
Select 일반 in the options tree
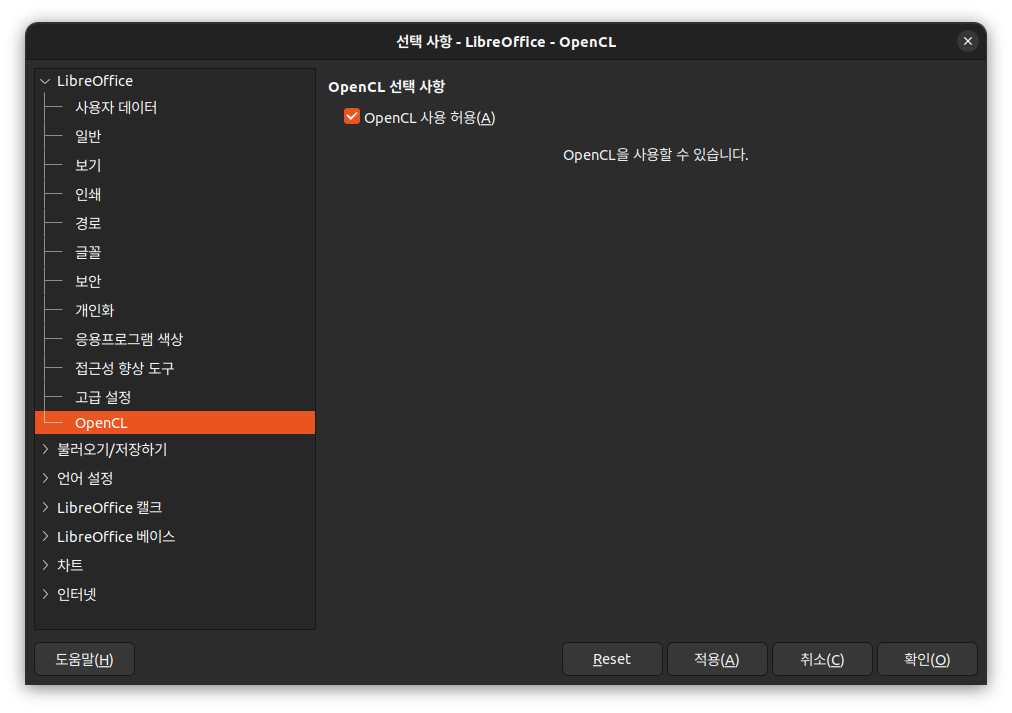[x=88, y=137]
